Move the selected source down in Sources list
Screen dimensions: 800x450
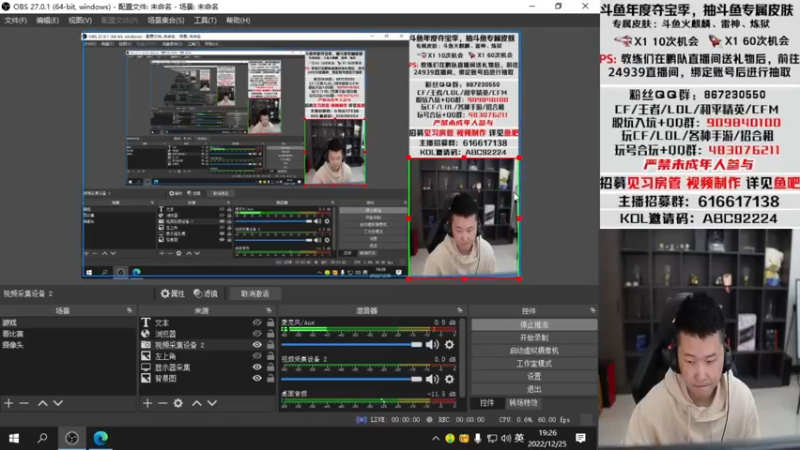point(212,403)
